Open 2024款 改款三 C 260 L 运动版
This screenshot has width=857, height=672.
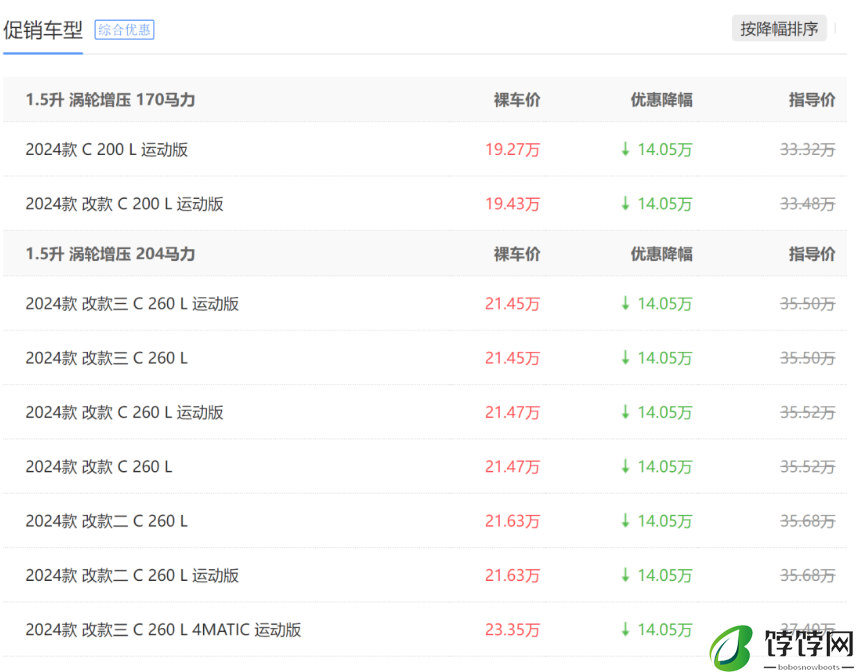point(132,303)
